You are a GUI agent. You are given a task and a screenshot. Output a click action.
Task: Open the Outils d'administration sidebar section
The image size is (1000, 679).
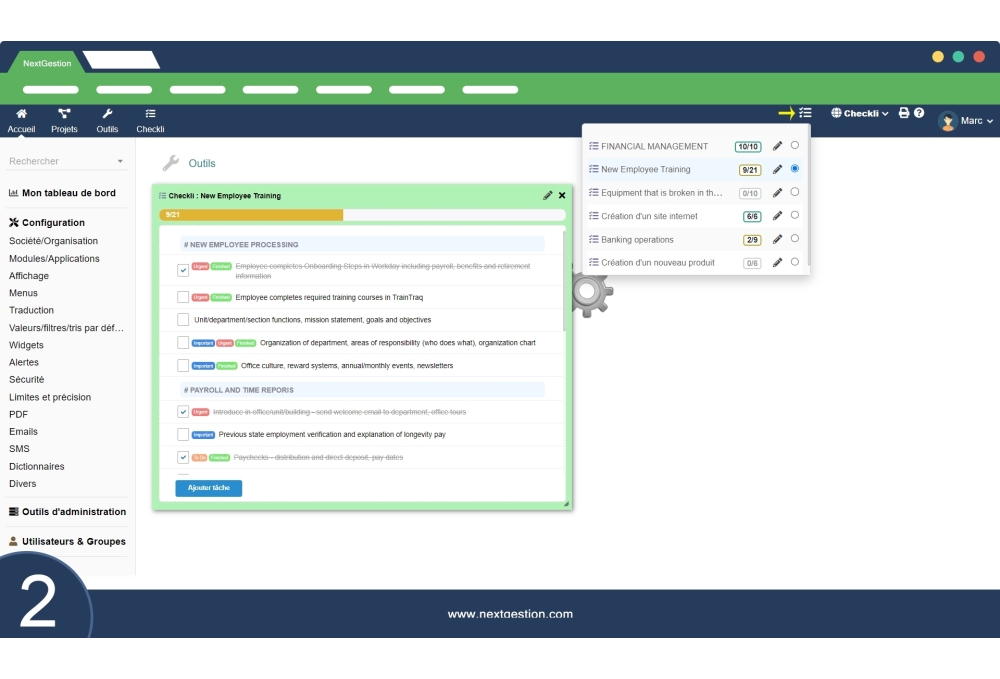click(66, 511)
